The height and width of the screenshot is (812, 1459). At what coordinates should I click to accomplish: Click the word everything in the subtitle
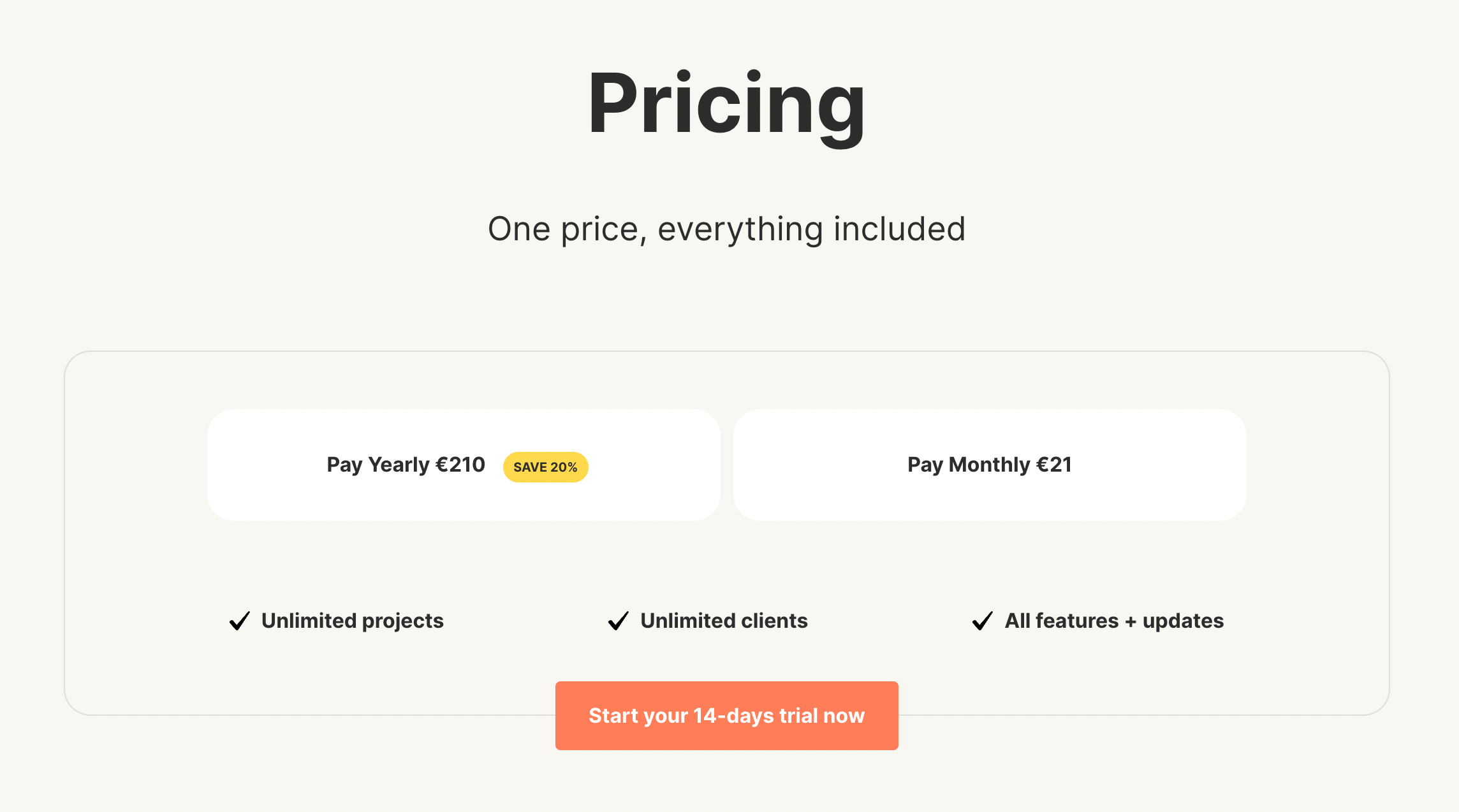click(x=740, y=229)
